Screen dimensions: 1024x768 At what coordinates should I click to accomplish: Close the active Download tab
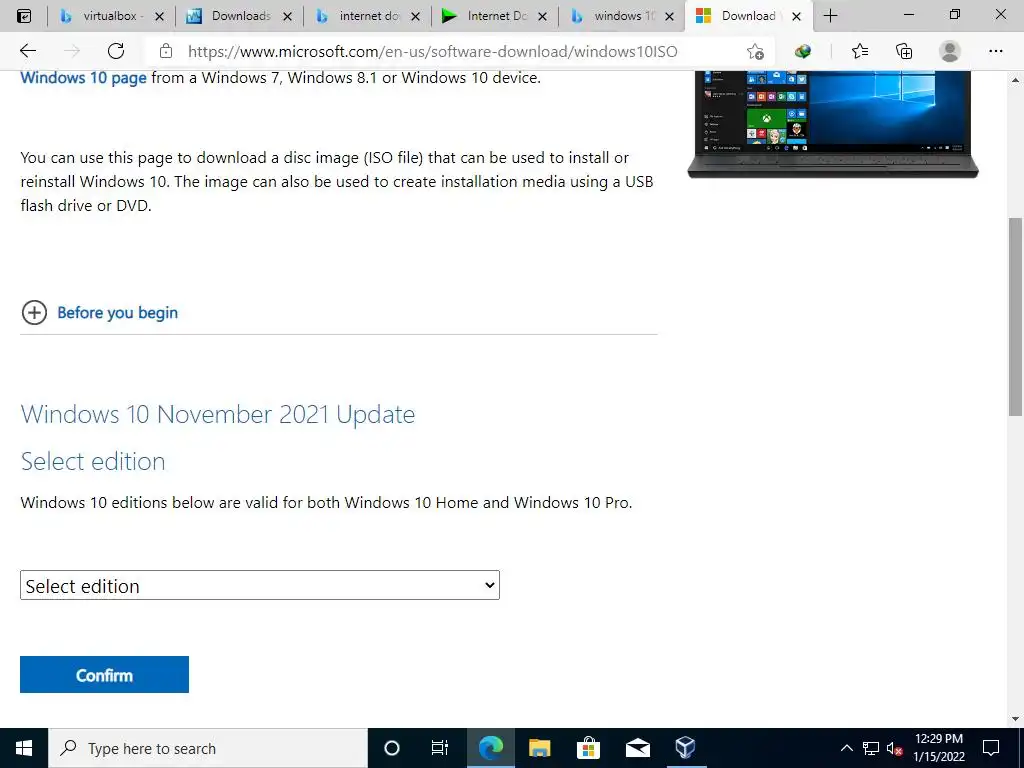(796, 17)
